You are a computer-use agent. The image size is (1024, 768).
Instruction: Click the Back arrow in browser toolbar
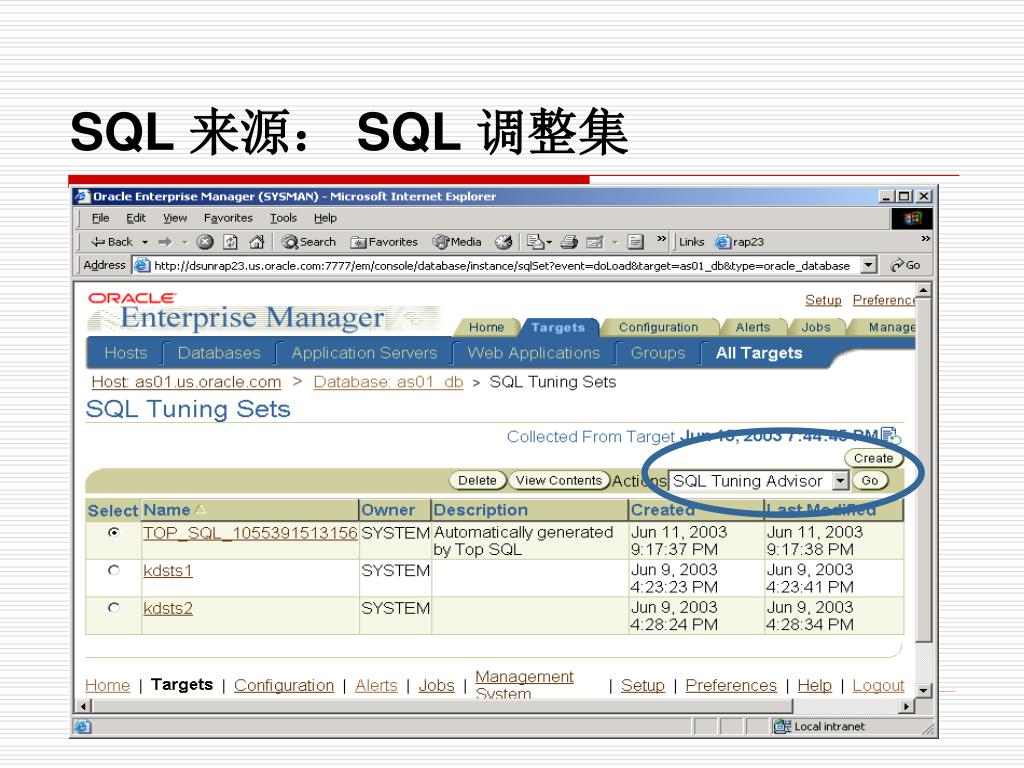[x=111, y=242]
